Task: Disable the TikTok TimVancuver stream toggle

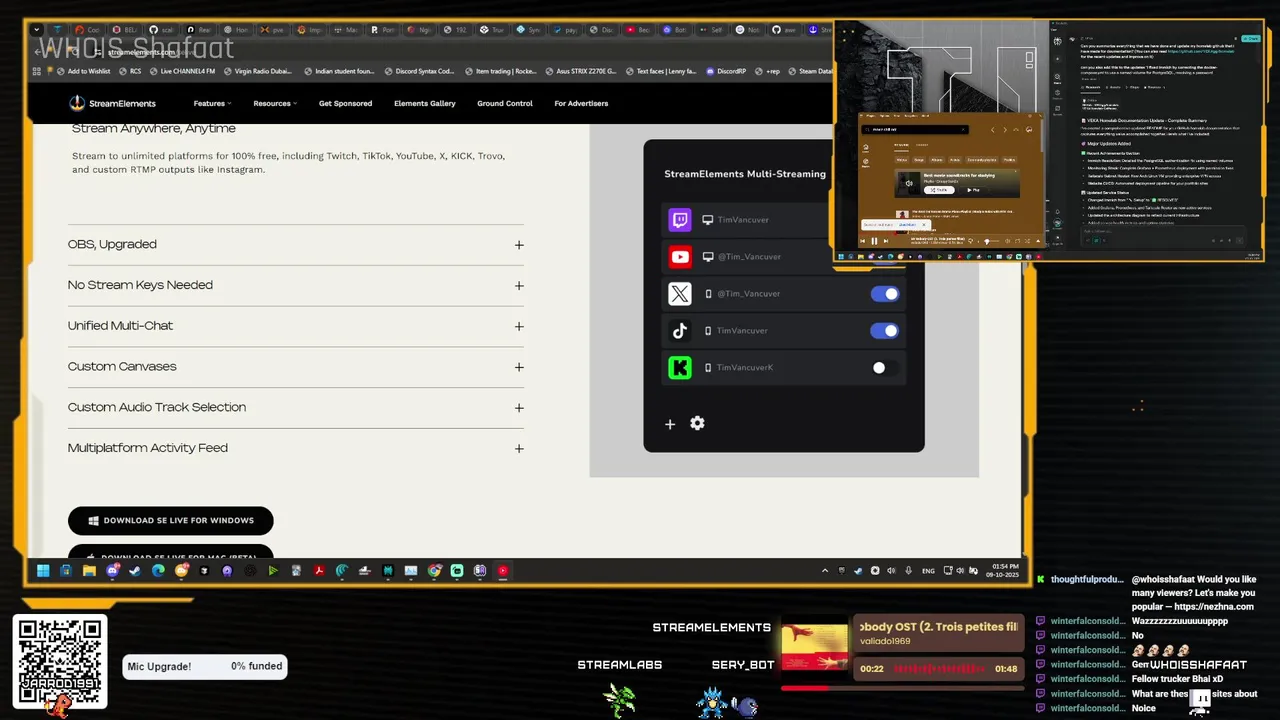Action: click(x=885, y=331)
